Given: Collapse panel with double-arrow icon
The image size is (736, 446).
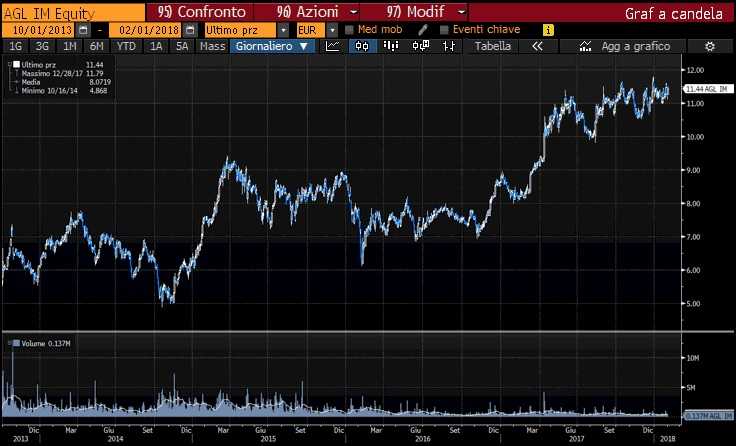Looking at the screenshot, I should (537, 46).
